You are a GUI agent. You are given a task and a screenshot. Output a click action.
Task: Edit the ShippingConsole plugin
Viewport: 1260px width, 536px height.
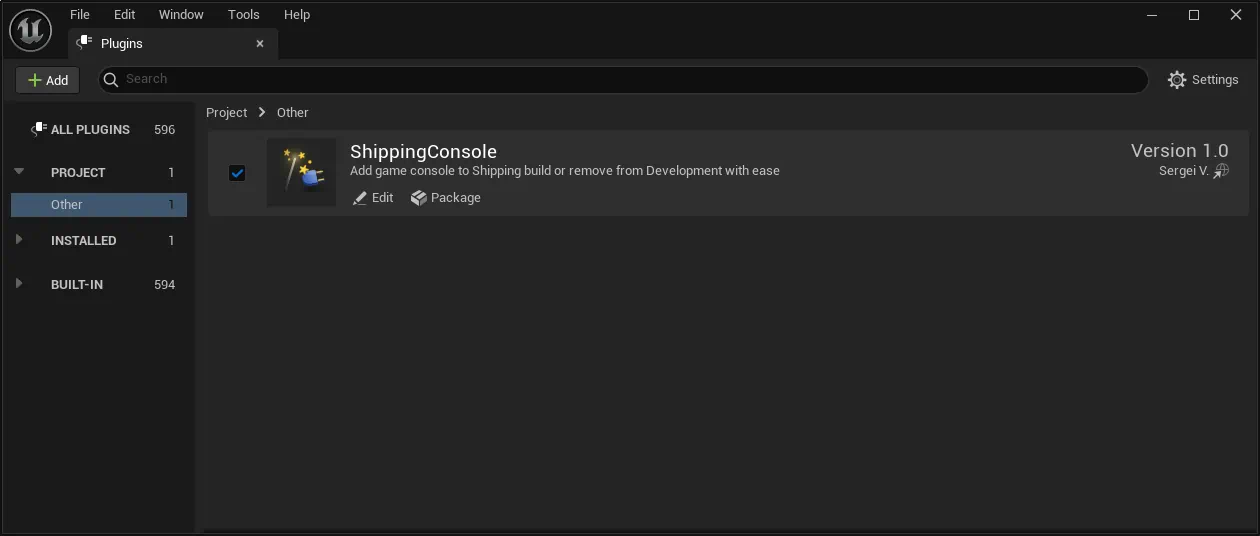coord(373,198)
